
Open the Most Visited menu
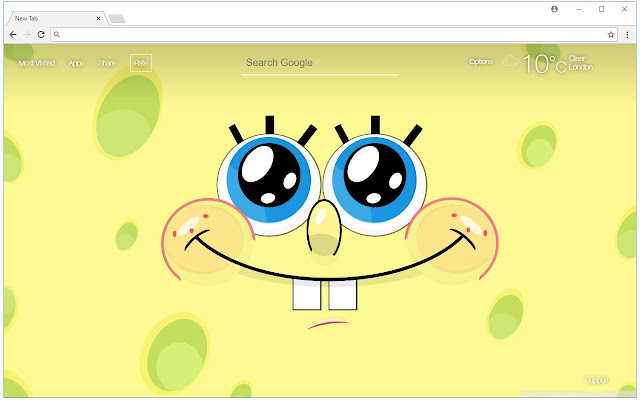click(37, 63)
